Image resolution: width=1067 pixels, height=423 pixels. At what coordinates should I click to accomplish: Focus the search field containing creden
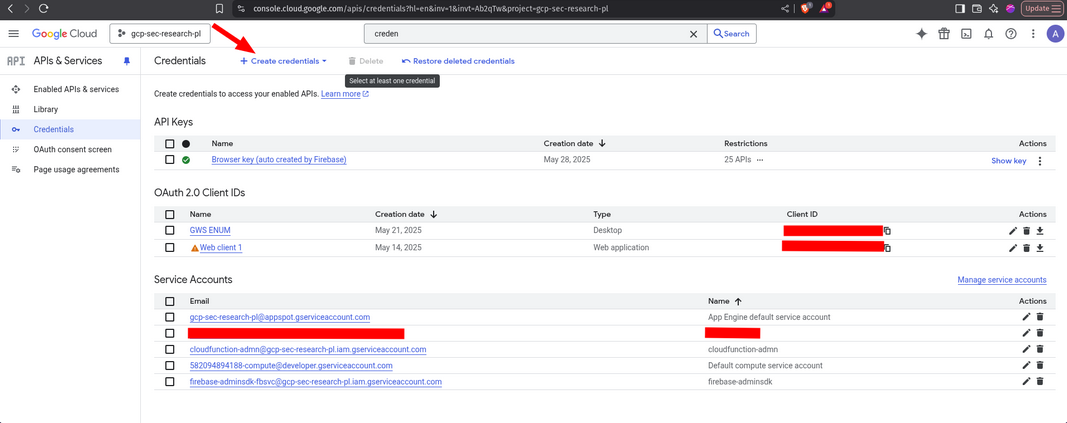(x=527, y=34)
